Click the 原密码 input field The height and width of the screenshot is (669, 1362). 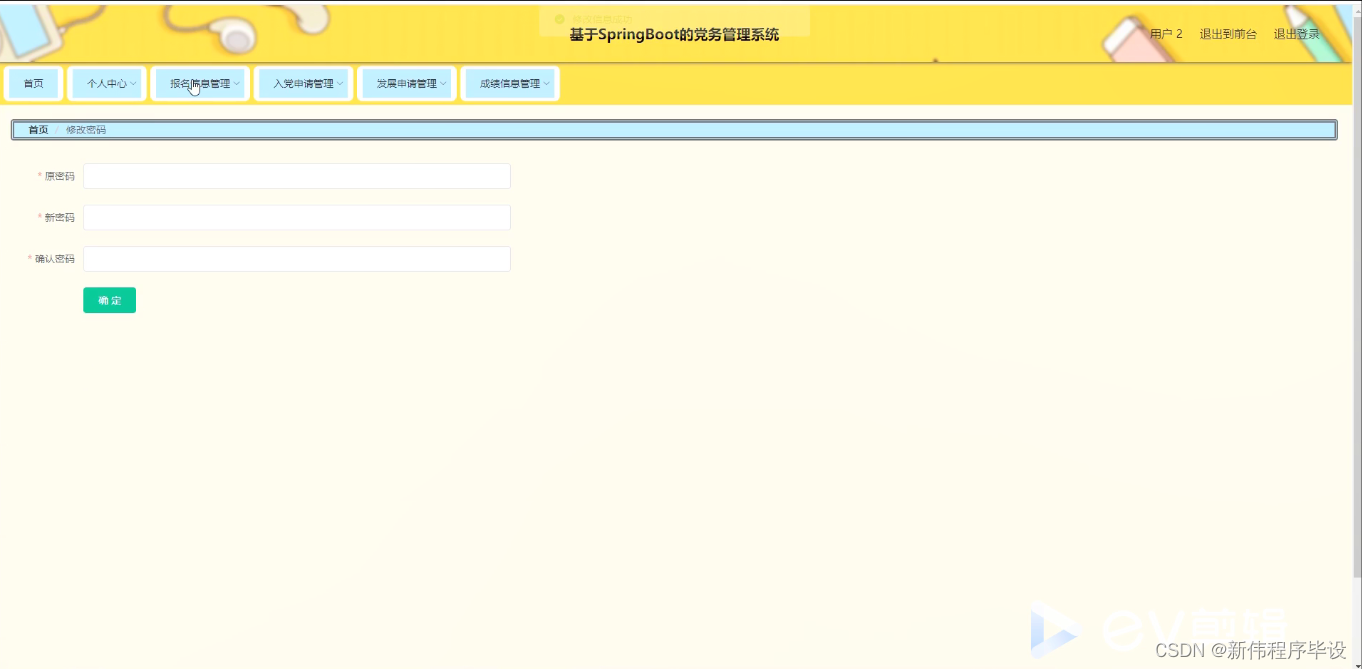point(296,175)
